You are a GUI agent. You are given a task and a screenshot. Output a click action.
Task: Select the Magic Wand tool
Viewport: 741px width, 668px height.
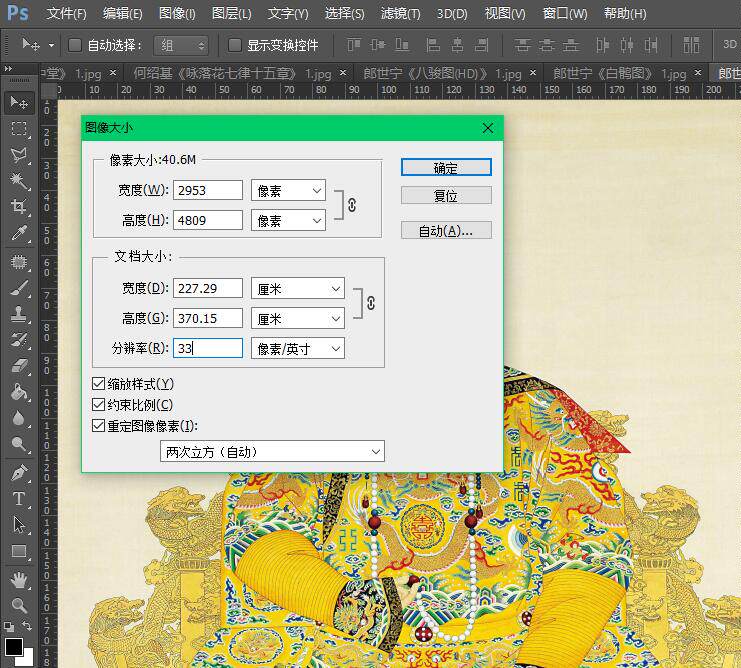click(x=19, y=180)
